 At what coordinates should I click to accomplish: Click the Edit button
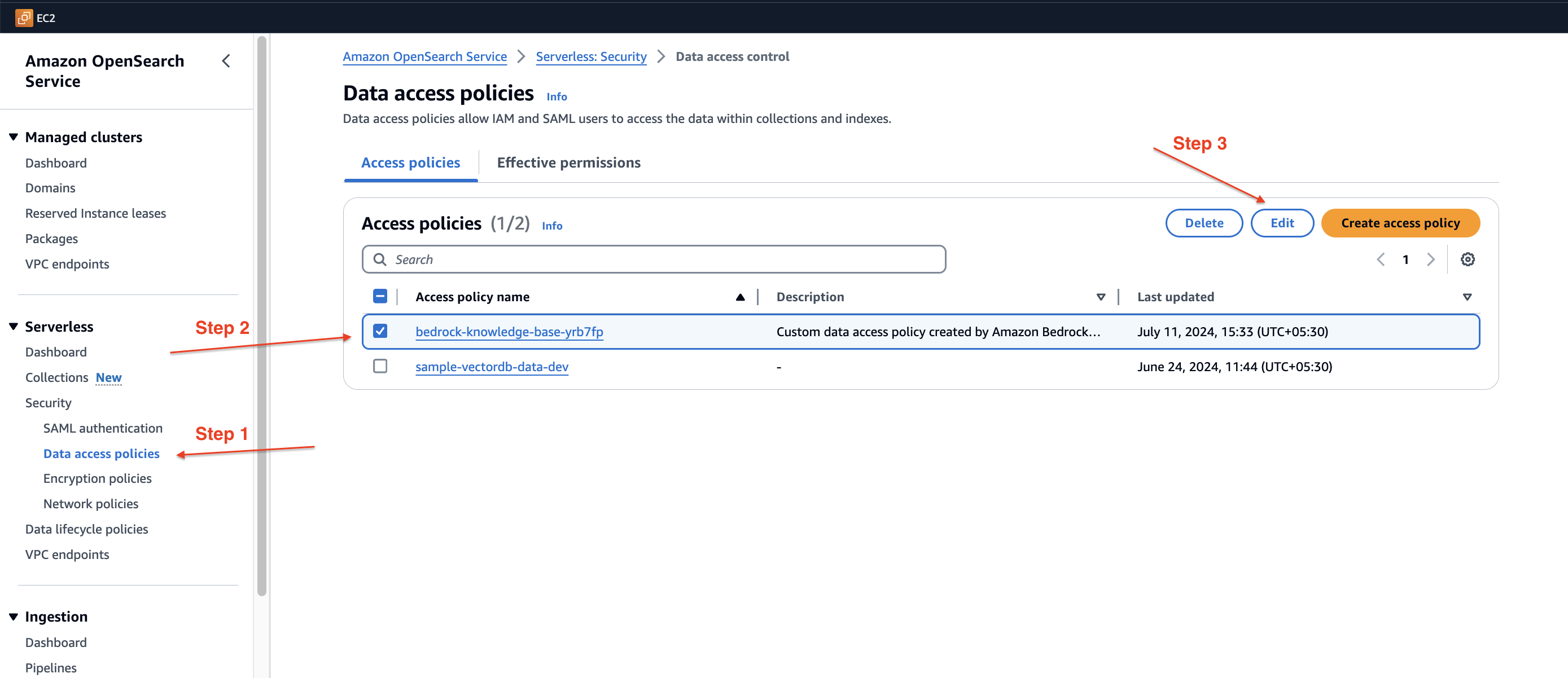(x=1281, y=223)
